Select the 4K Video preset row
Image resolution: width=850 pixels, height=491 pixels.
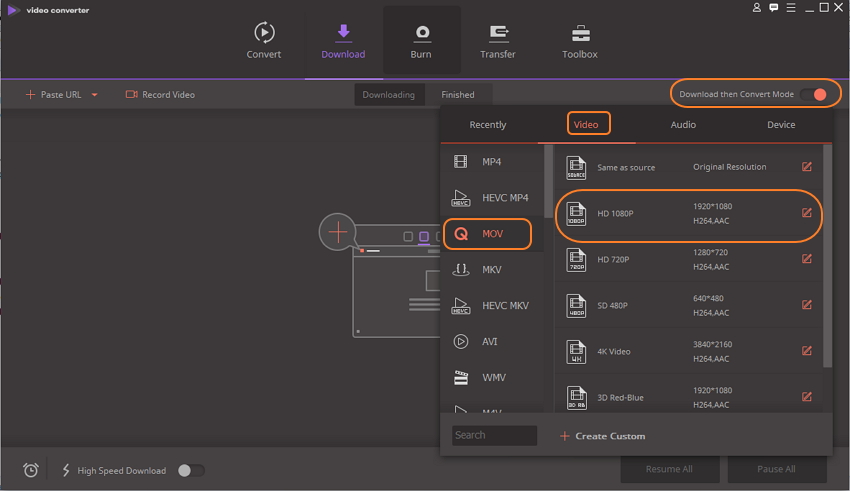pos(688,352)
